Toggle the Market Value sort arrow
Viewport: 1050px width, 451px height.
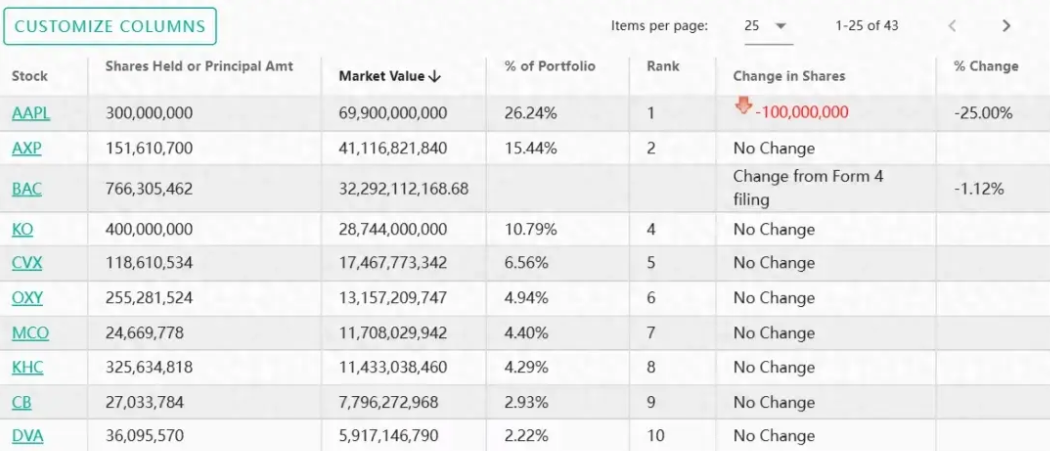pos(435,76)
